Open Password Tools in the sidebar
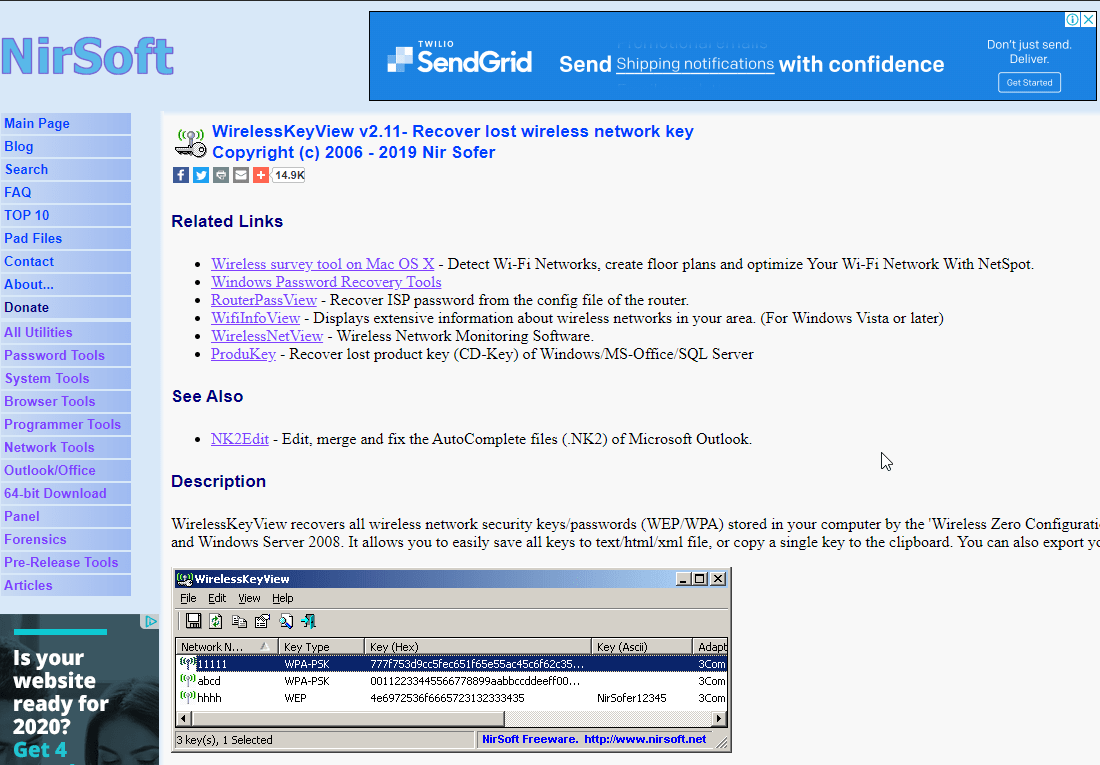1100x765 pixels. tap(66, 356)
